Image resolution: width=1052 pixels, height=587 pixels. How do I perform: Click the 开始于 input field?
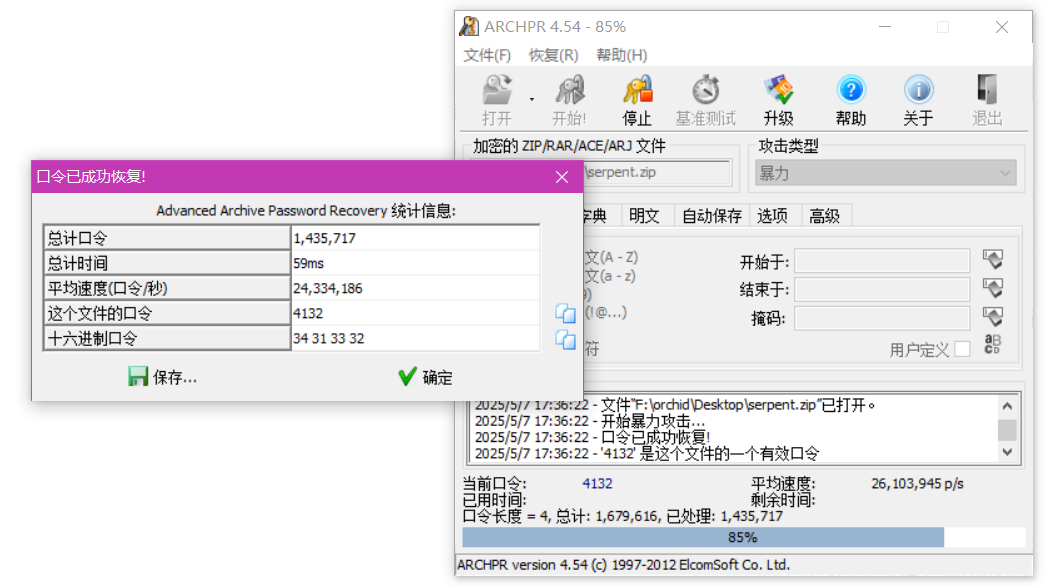pos(882,261)
